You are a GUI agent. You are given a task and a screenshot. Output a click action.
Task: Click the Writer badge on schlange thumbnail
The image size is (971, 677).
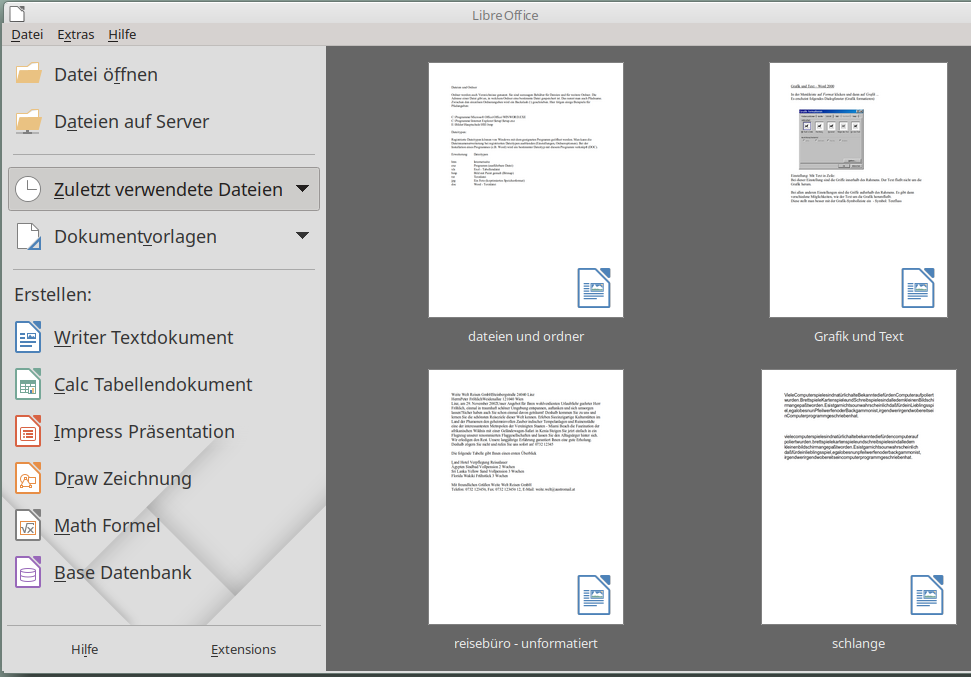coord(927,595)
